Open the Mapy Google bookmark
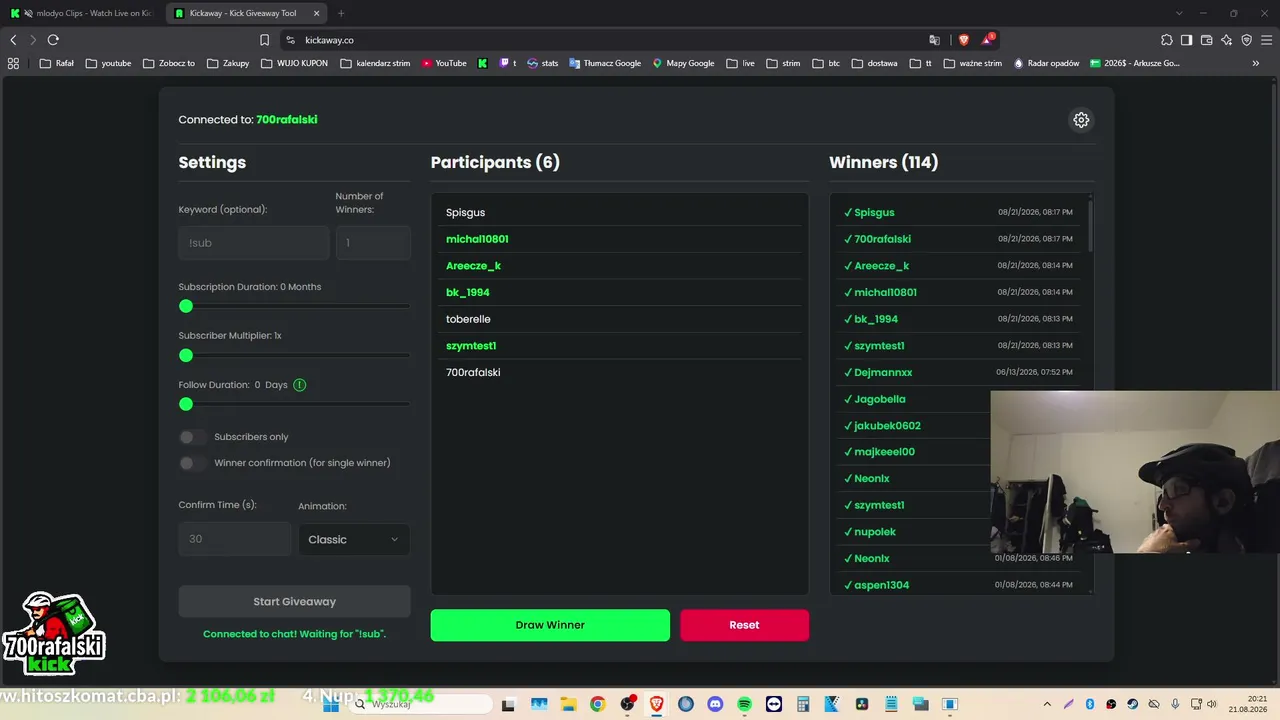Screen dimensions: 1280x720 [684, 63]
